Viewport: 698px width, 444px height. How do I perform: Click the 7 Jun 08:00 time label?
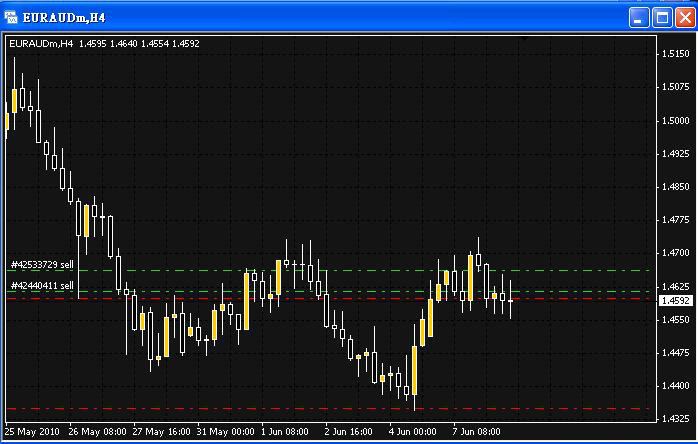(477, 432)
